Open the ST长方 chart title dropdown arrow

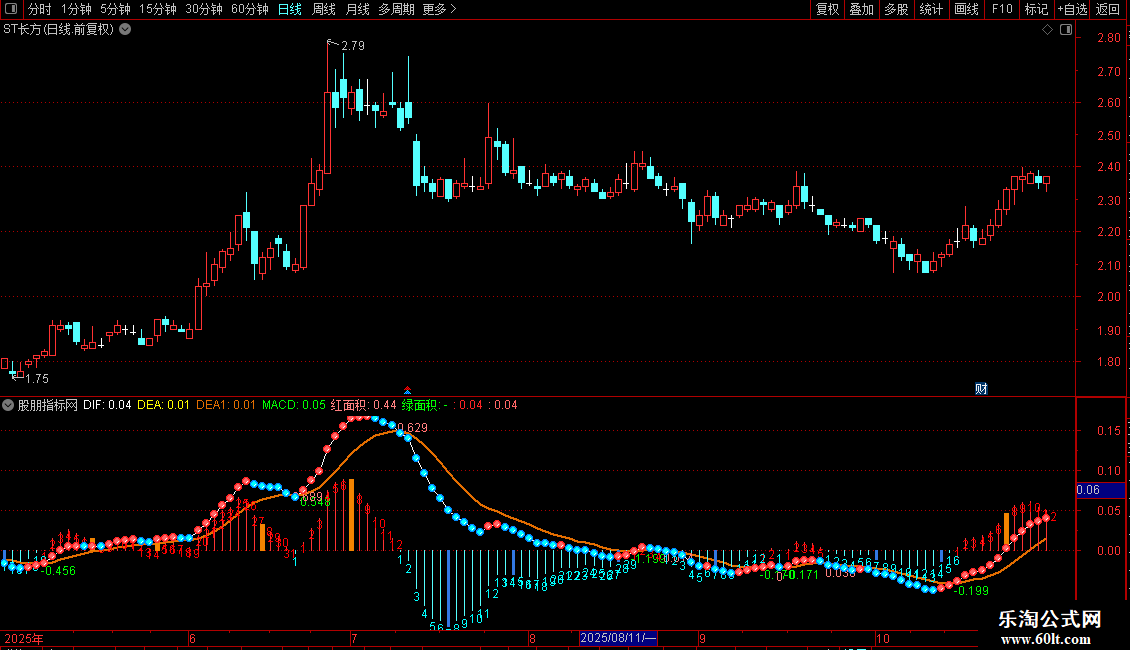click(x=125, y=30)
